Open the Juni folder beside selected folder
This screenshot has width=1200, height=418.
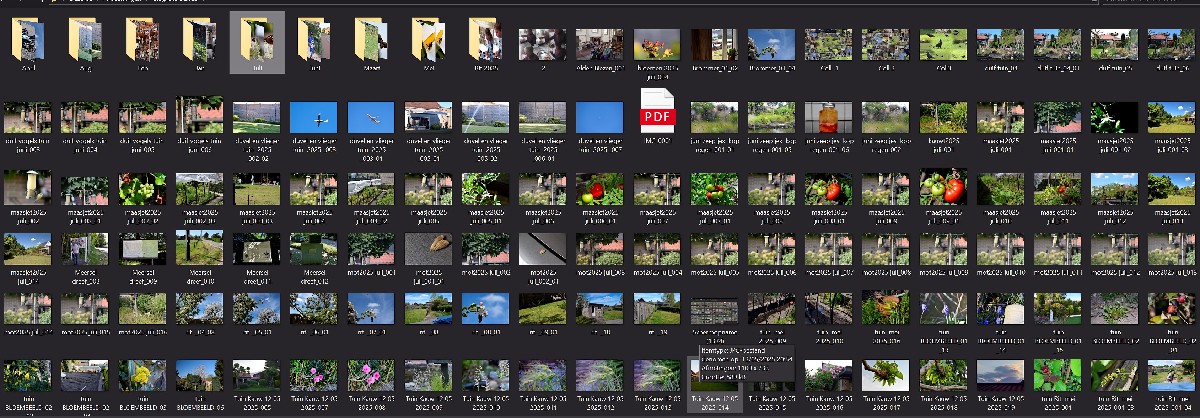(x=314, y=43)
